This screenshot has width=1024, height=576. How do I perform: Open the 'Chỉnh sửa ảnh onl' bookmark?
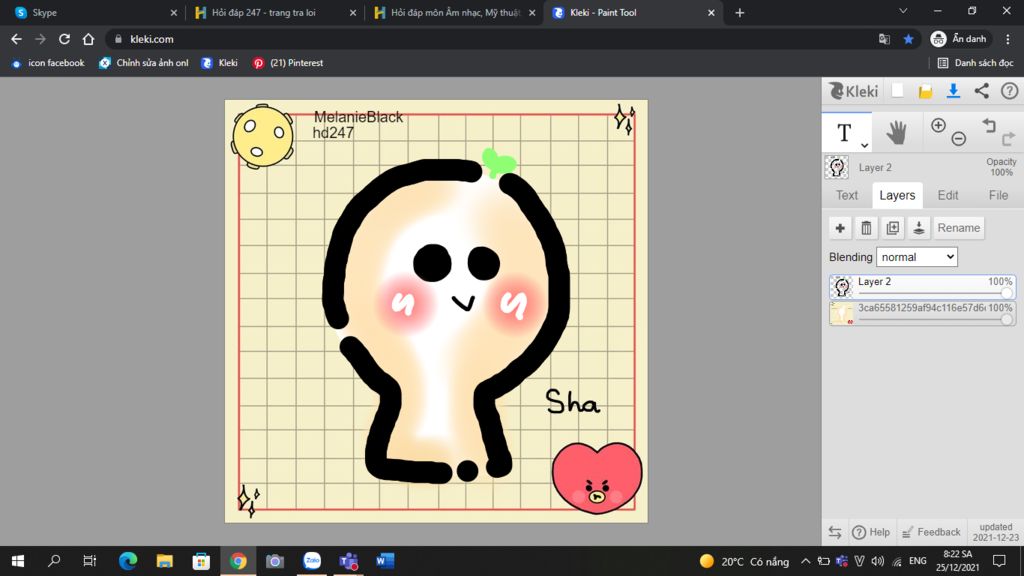click(x=144, y=63)
